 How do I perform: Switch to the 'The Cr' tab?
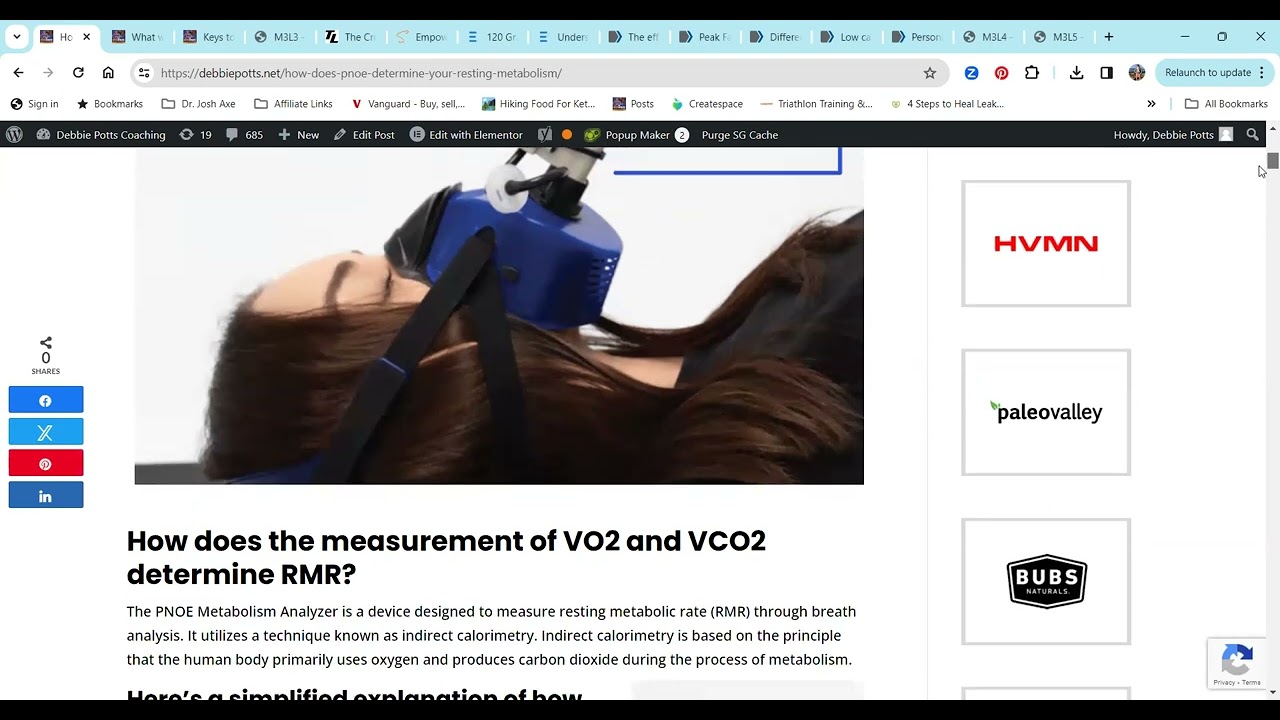(350, 37)
